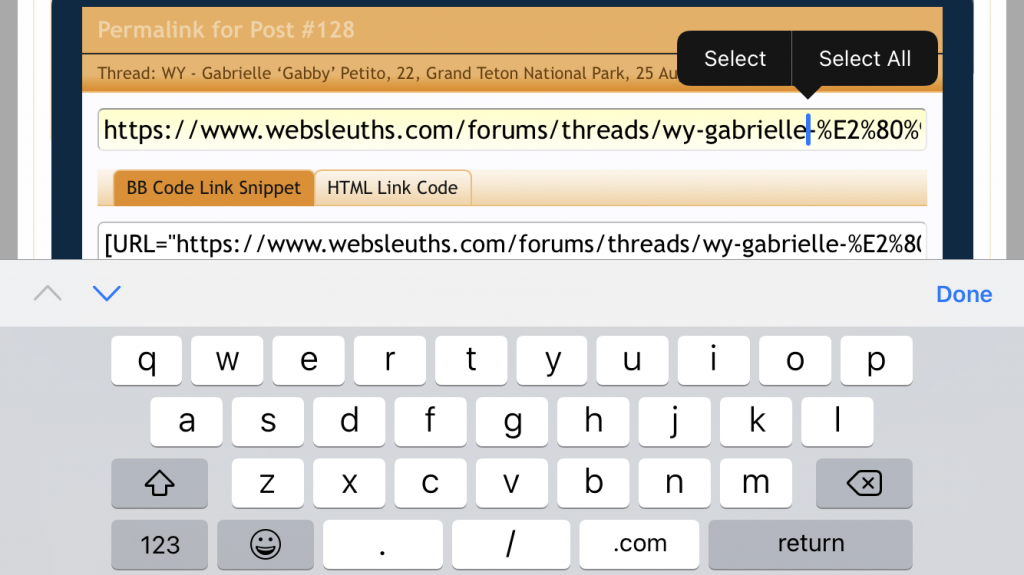
Task: Type the letter q key
Action: click(x=146, y=361)
